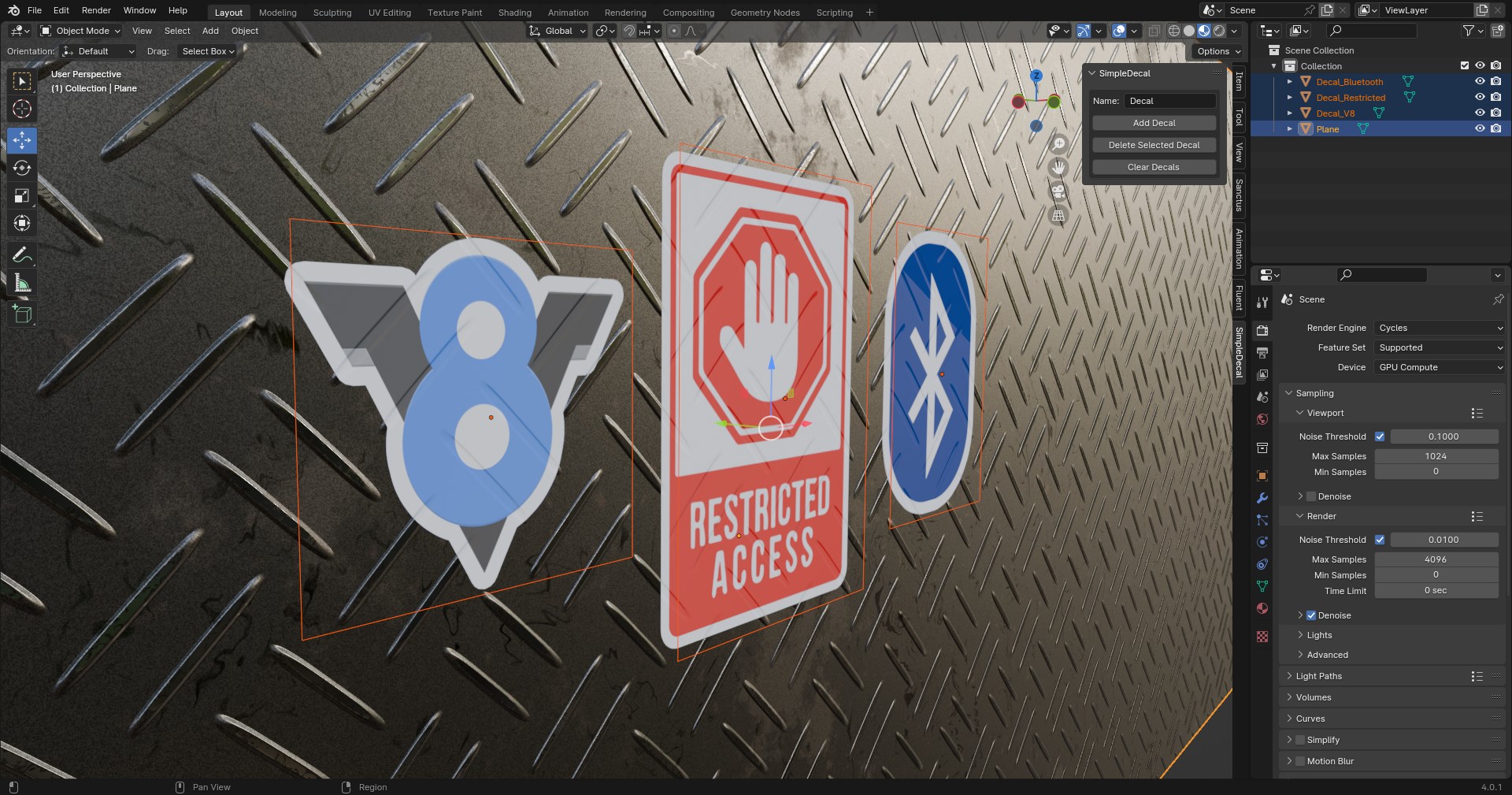Switch to the Material Properties tab
Screen dimensions: 1512x795
1262,608
